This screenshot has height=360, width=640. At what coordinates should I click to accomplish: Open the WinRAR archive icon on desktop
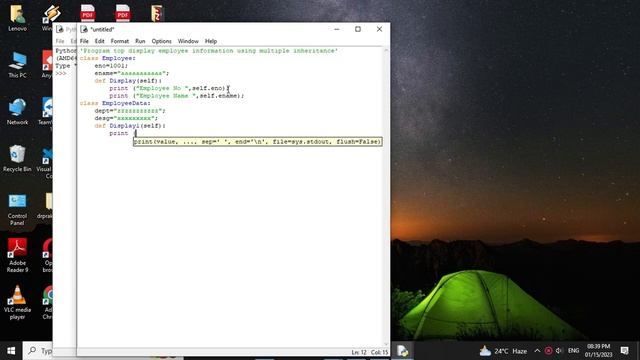157,13
